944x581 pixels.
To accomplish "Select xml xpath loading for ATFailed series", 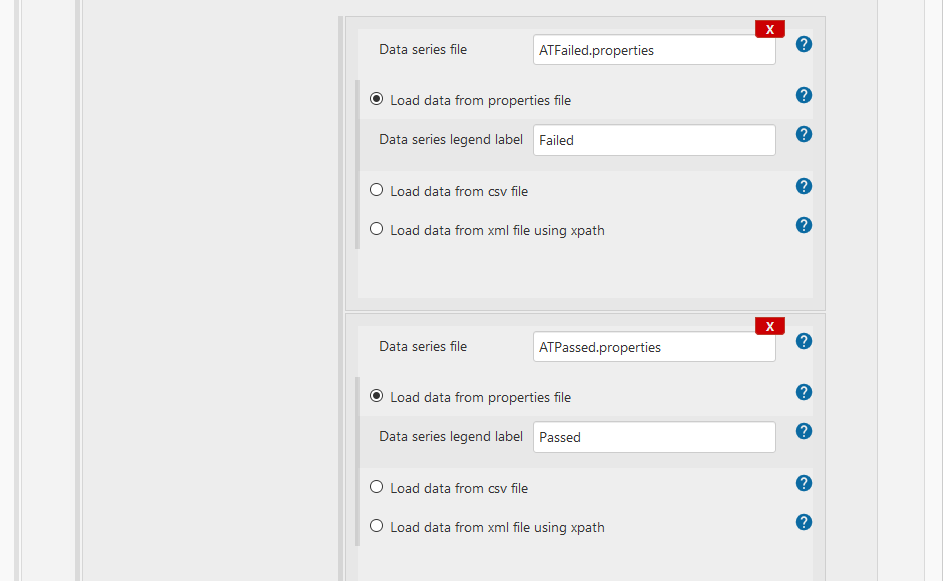I will [376, 229].
